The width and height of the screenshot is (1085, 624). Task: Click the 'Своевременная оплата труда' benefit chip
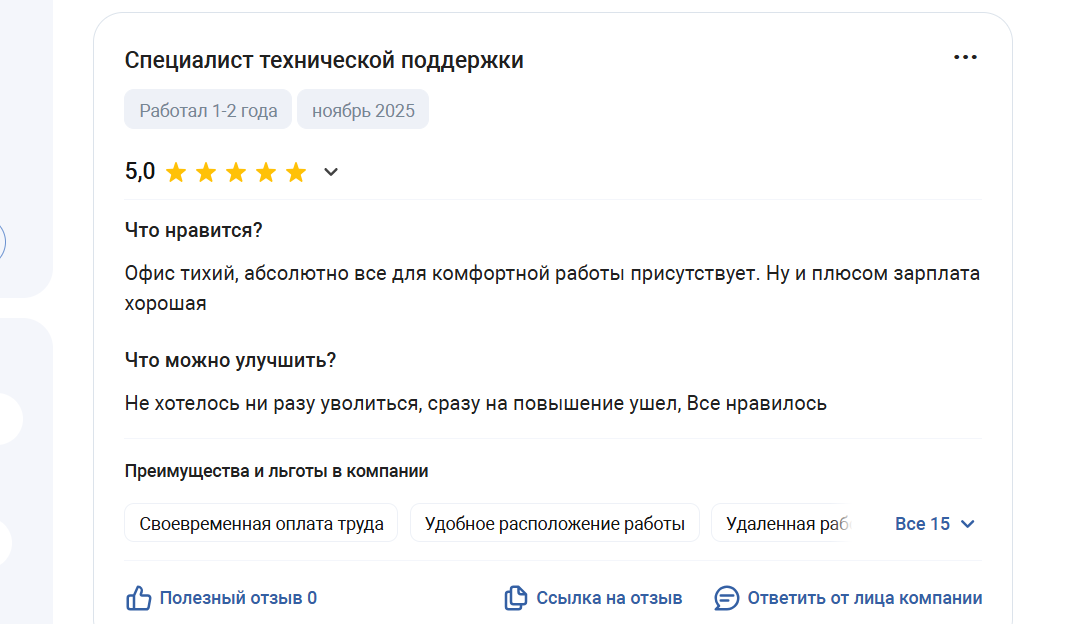[261, 523]
